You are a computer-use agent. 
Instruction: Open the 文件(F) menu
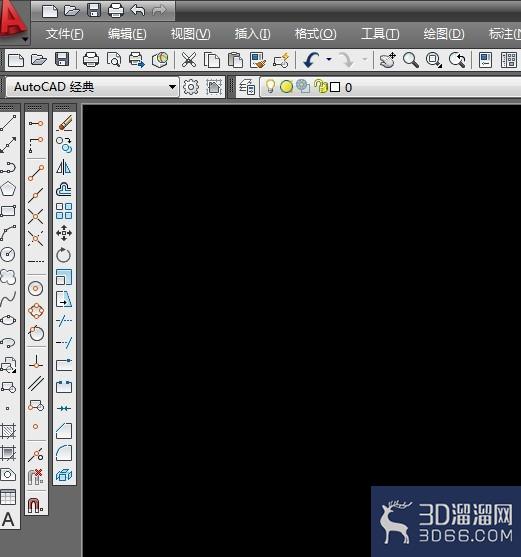pyautogui.click(x=64, y=34)
